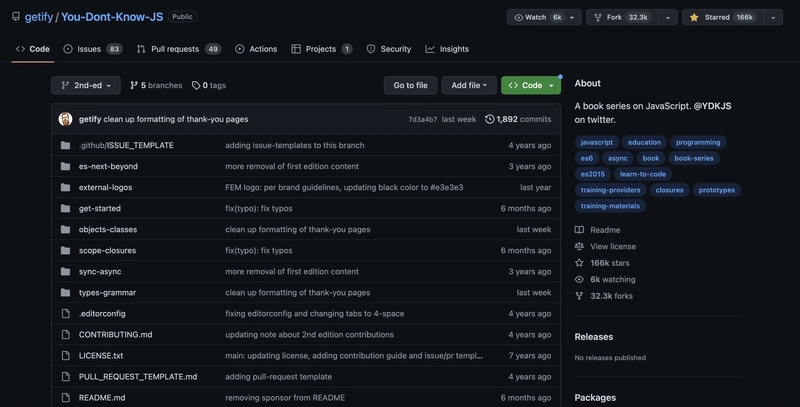Open the 2nd-ed branch selector dropdown
800x407 pixels.
pos(86,85)
